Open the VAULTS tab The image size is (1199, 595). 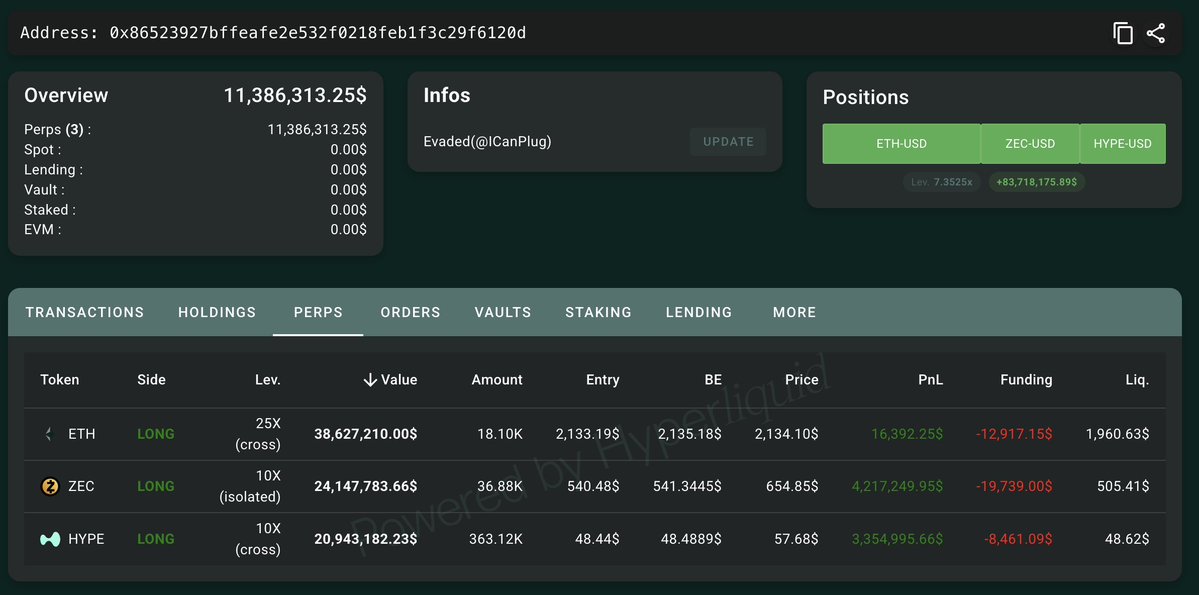(x=502, y=312)
